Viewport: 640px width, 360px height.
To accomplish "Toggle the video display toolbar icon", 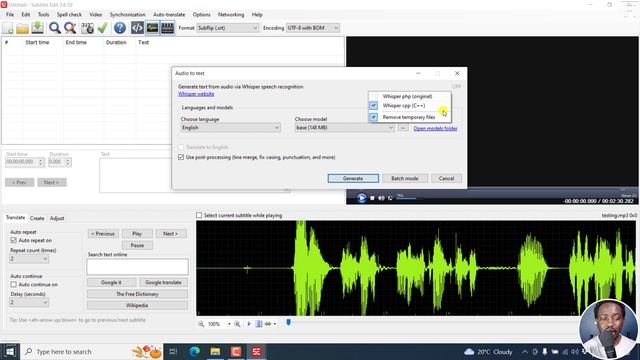I will 167,28.
